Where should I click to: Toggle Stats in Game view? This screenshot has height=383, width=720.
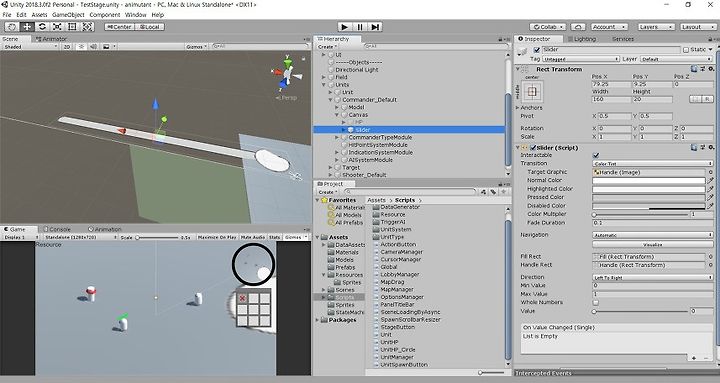275,237
